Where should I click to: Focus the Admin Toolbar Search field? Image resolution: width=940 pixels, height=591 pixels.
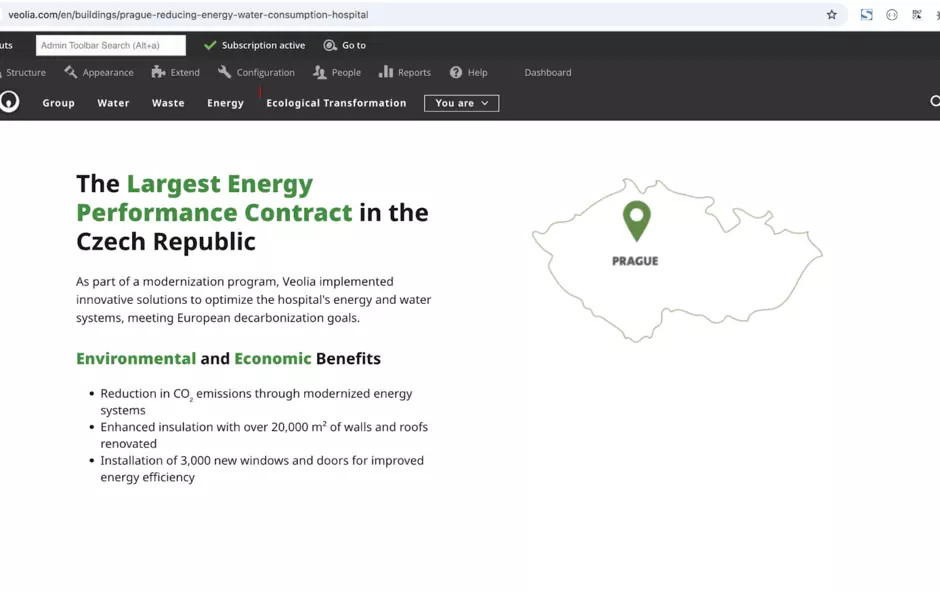click(110, 45)
